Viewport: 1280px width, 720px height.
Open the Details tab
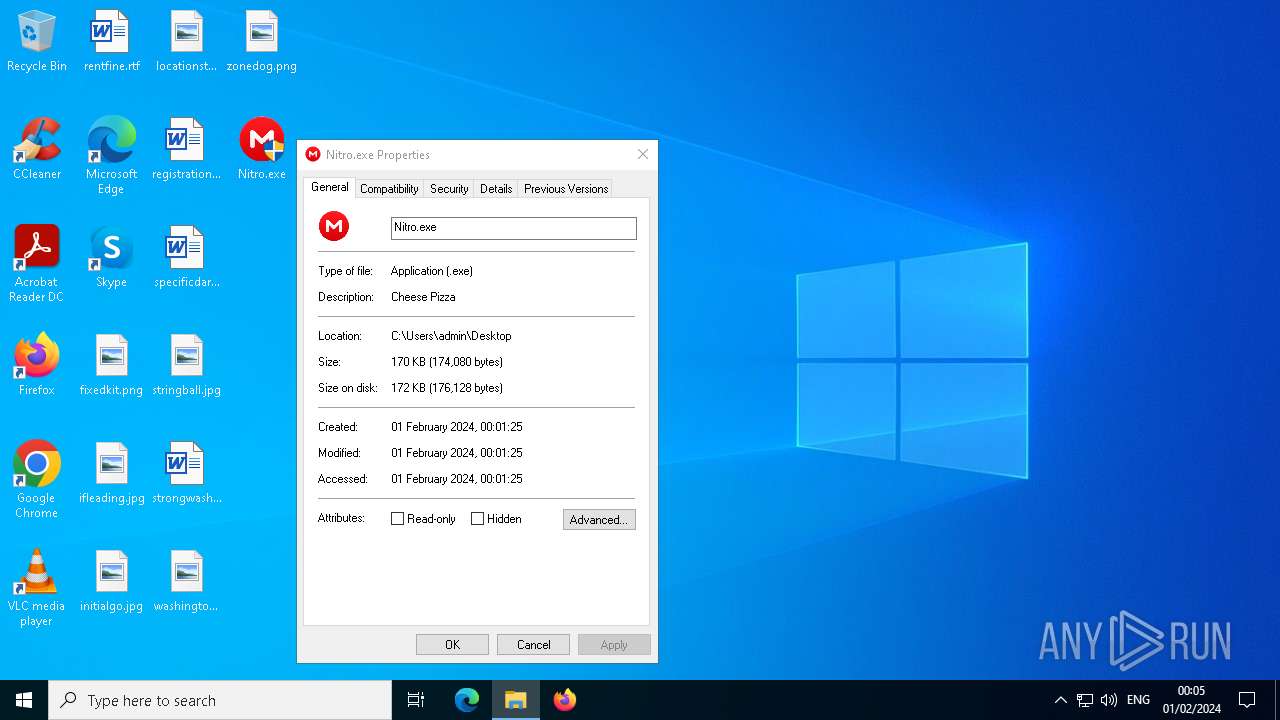tap(496, 189)
